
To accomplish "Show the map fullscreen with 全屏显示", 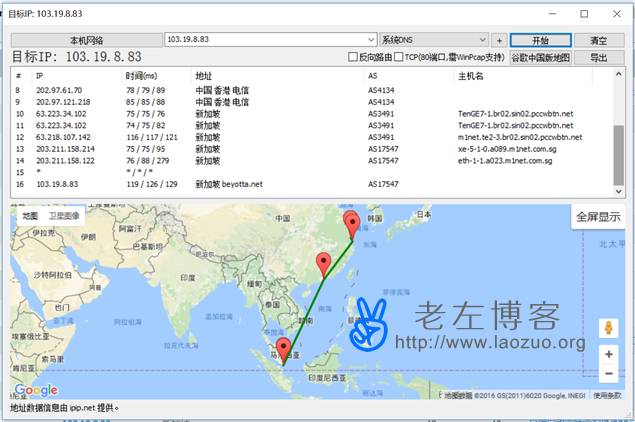I will coord(597,216).
